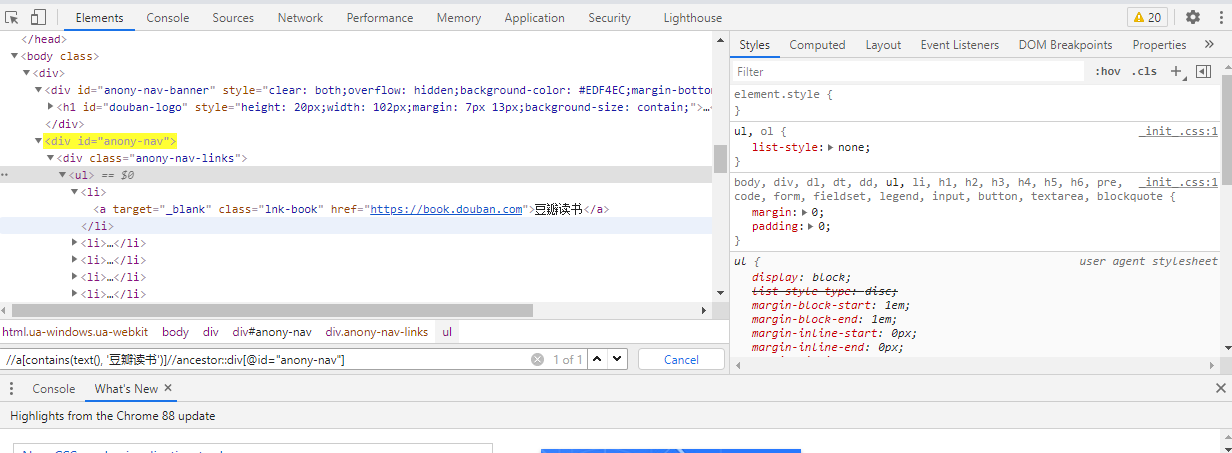Select the Layout pane tab
The image size is (1232, 453).
coord(883,45)
